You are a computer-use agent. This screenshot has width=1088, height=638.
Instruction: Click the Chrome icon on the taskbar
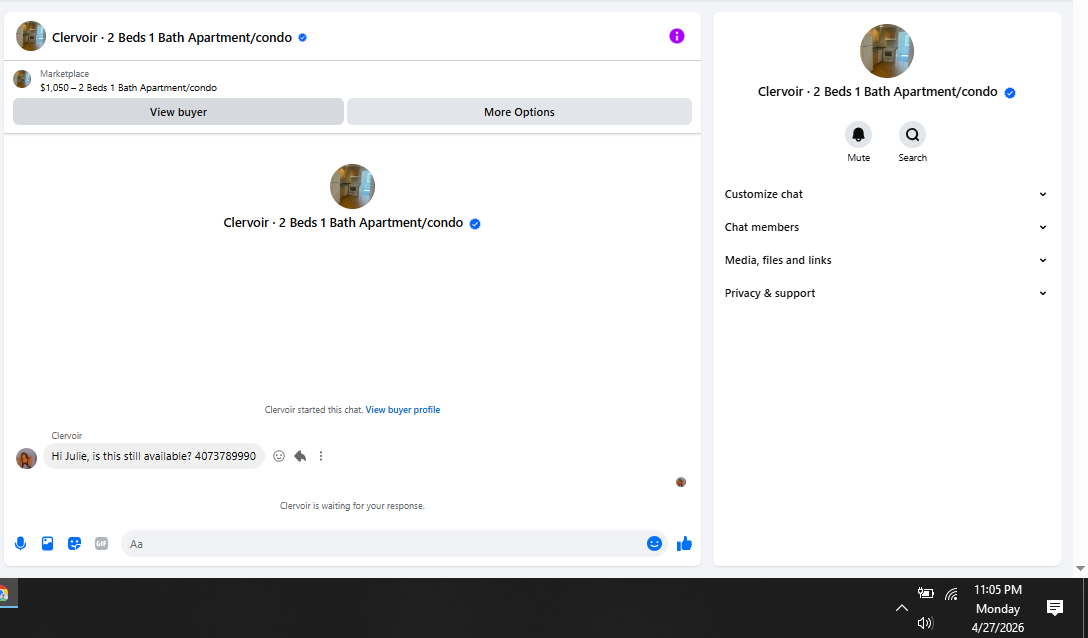(x=3, y=594)
